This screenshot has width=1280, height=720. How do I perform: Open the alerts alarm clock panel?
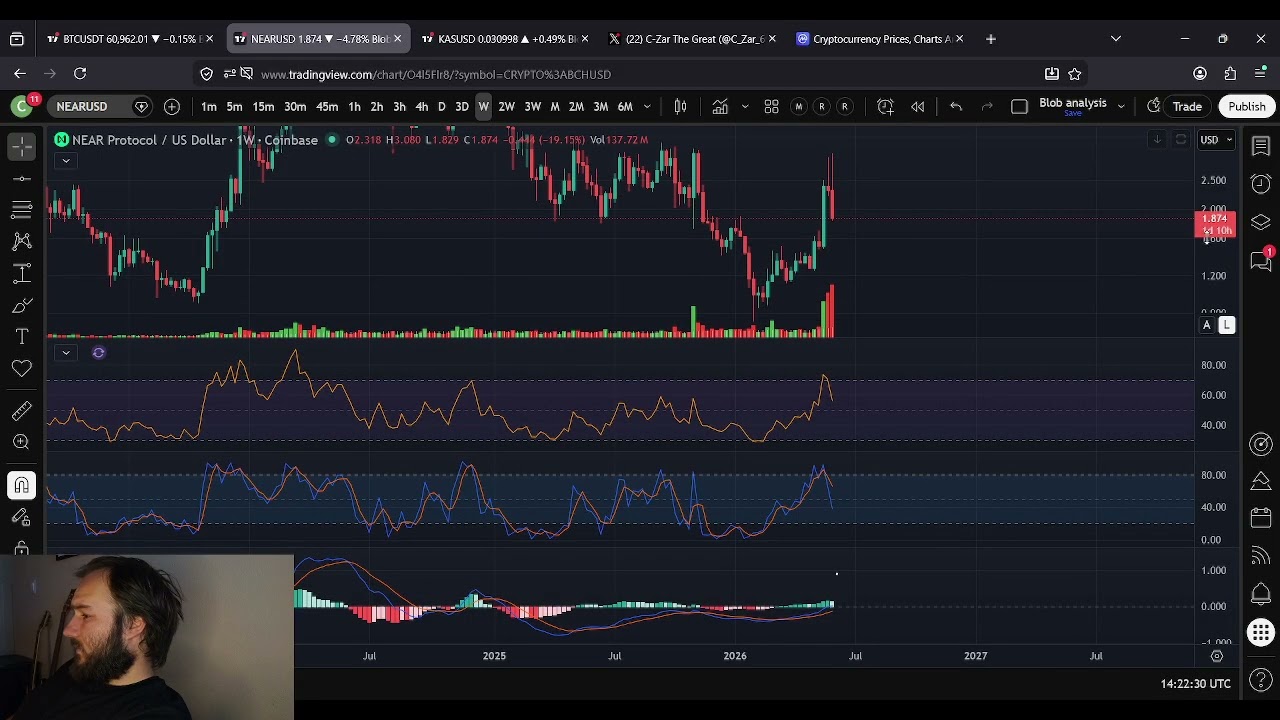pyautogui.click(x=1261, y=184)
